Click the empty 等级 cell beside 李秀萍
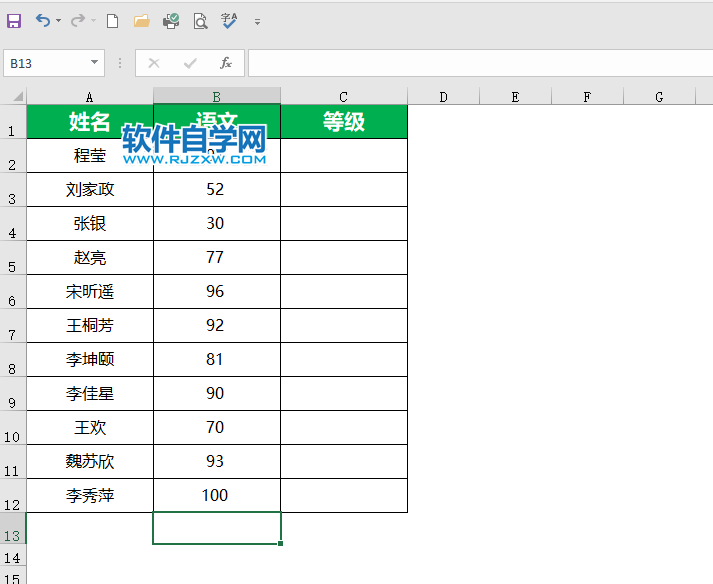This screenshot has height=584, width=713. pyautogui.click(x=344, y=495)
